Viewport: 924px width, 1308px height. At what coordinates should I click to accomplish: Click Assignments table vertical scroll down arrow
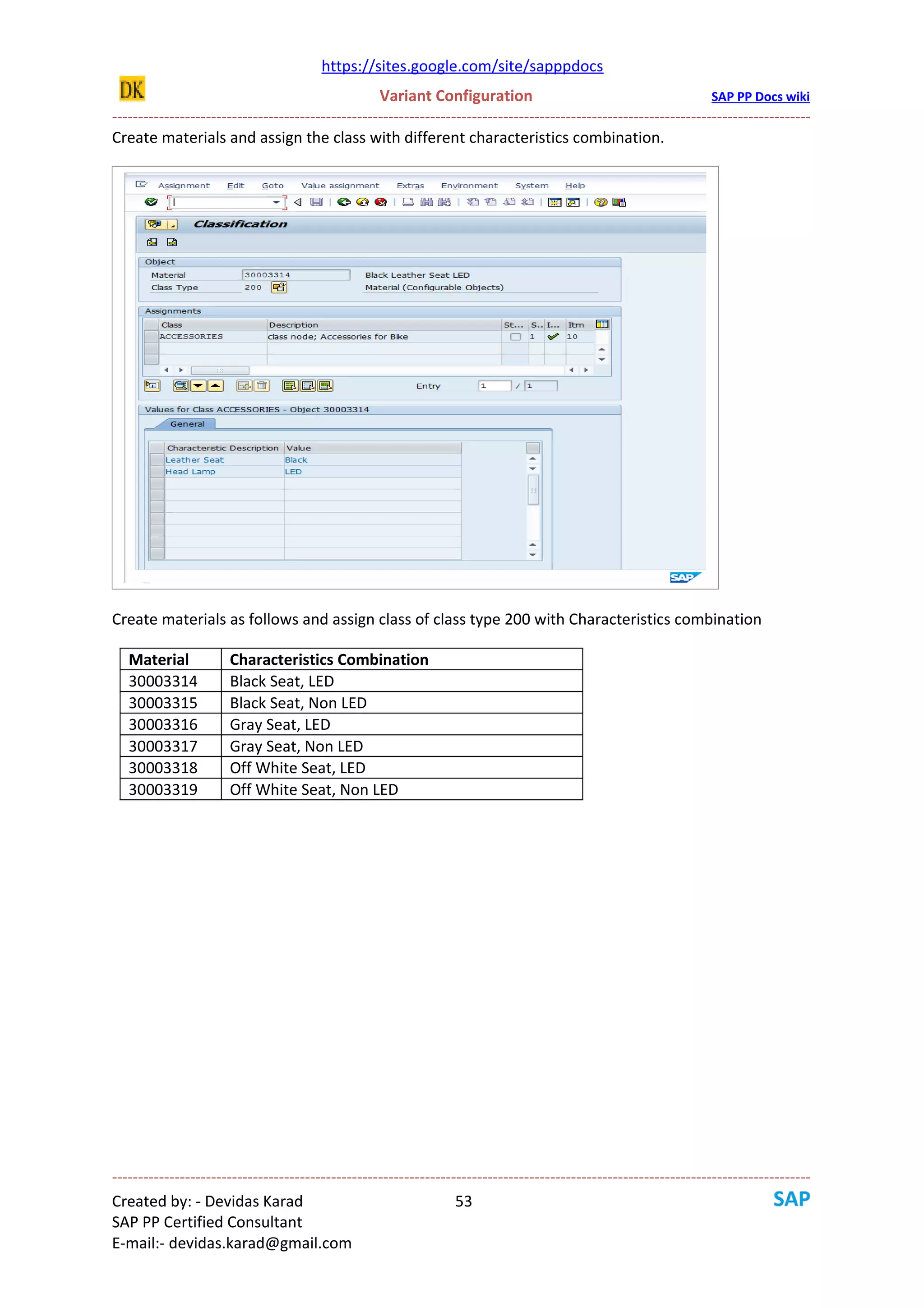(x=602, y=359)
